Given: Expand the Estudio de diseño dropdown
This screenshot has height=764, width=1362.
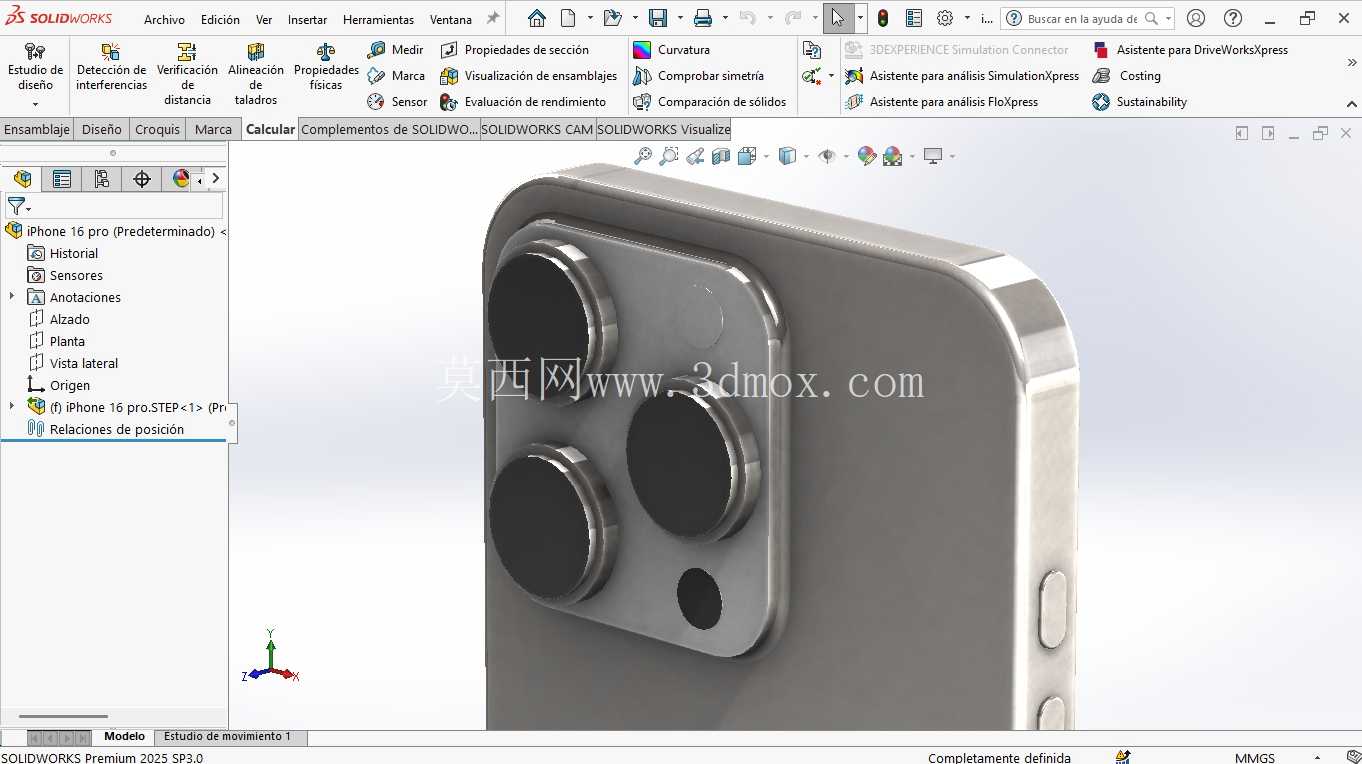Looking at the screenshot, I should 35,104.
